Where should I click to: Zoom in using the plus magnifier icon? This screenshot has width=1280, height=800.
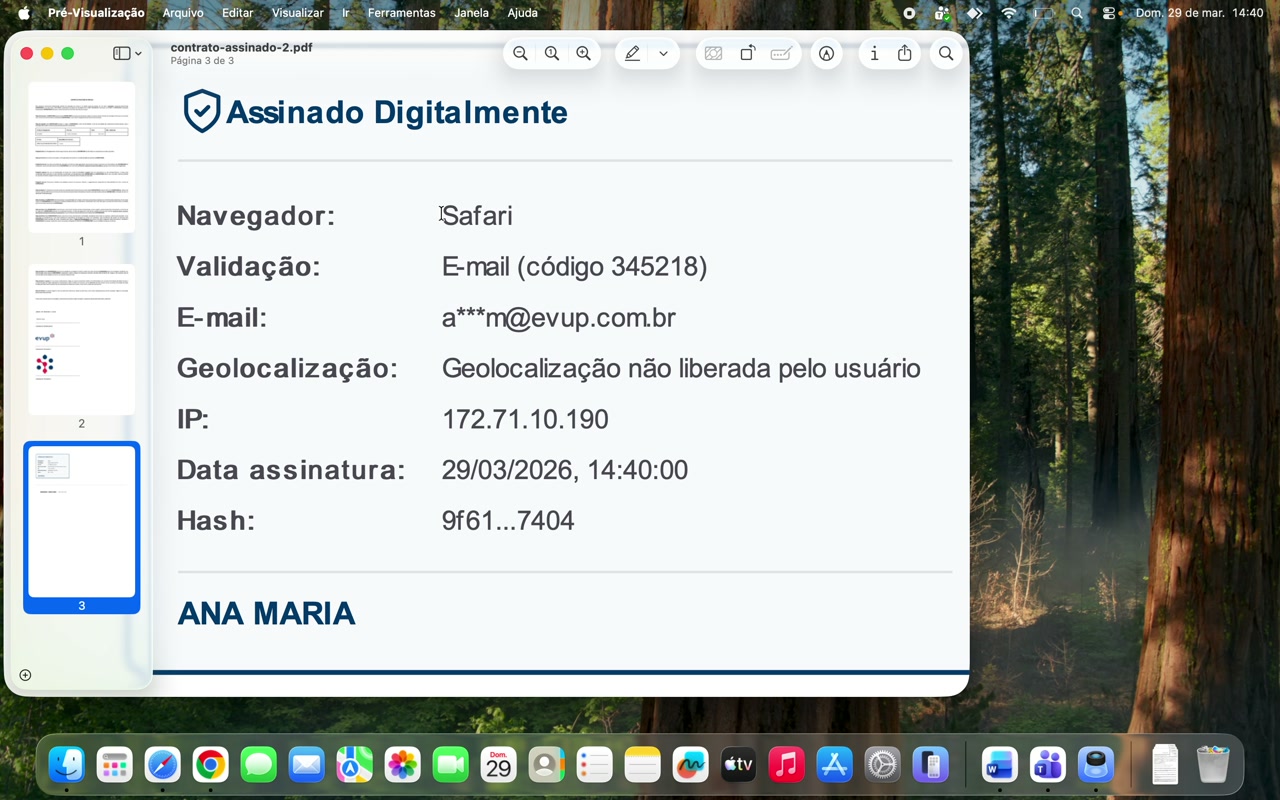click(x=584, y=54)
